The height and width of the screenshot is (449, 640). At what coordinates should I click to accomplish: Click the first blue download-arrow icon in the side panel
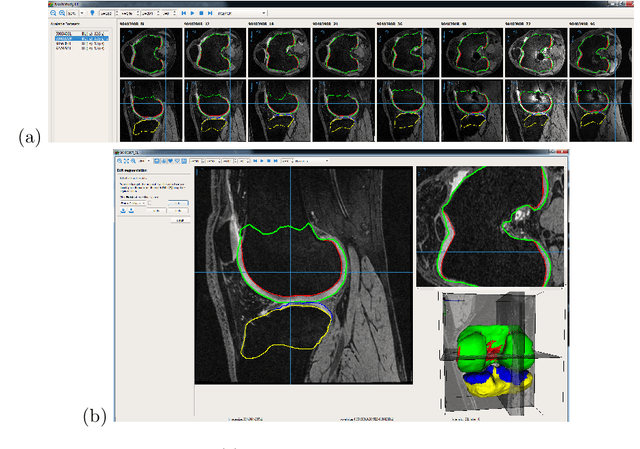123,211
